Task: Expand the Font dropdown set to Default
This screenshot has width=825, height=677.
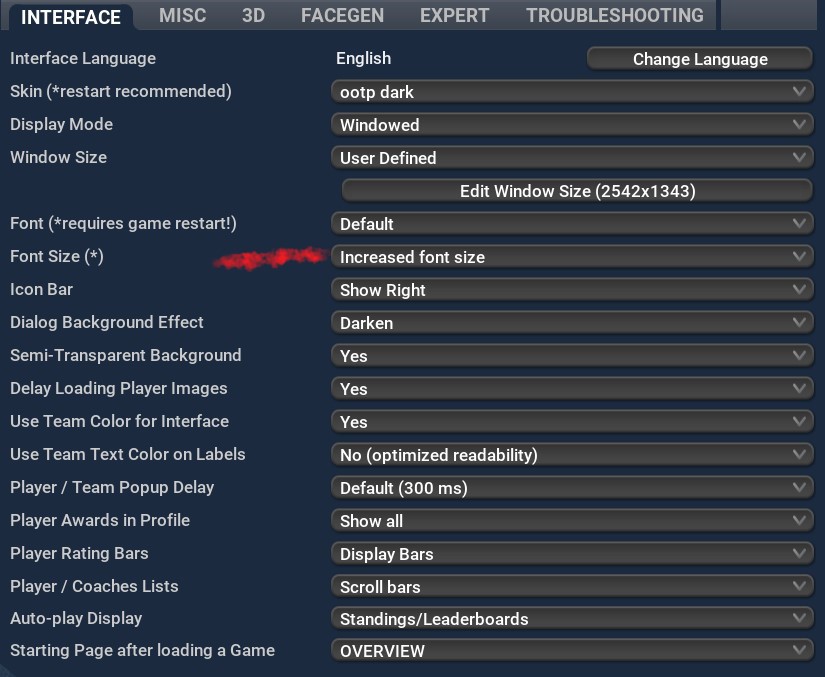Action: [572, 224]
